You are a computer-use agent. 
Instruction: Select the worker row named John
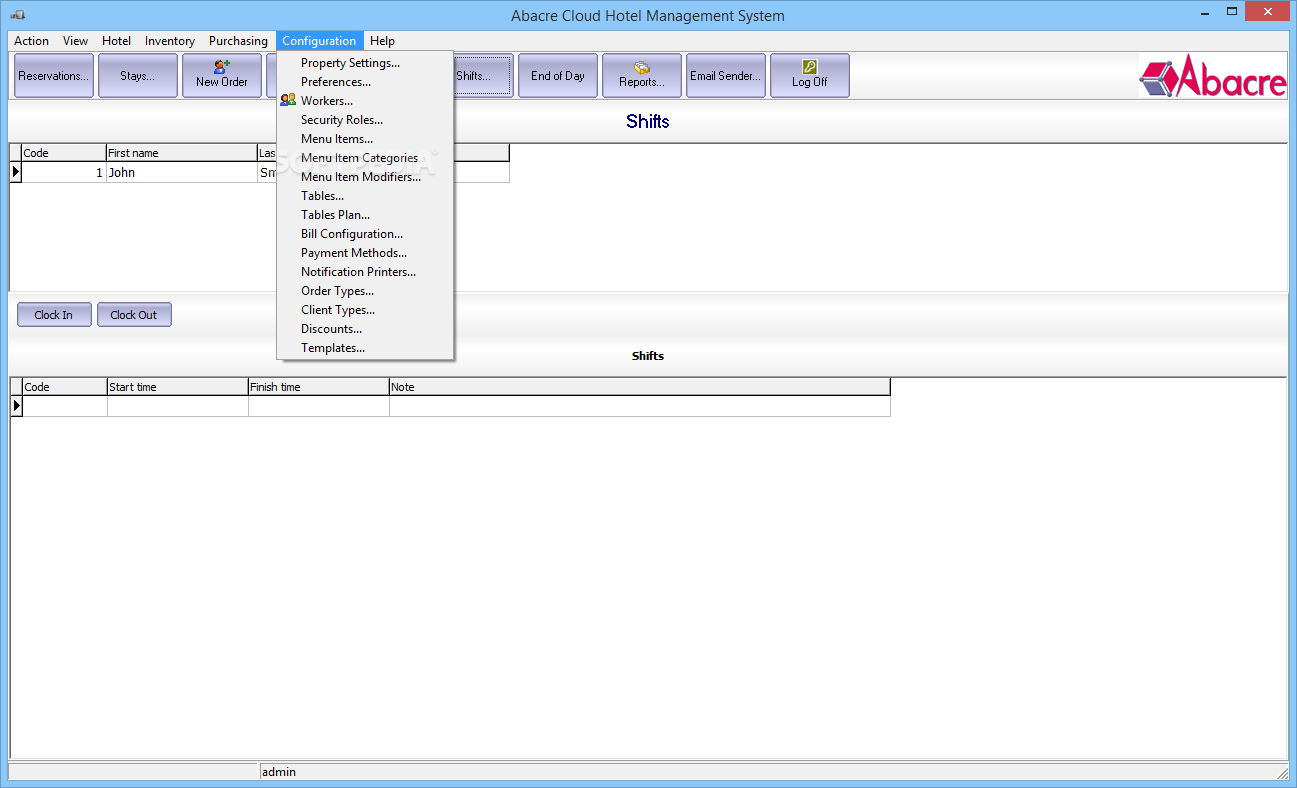click(260, 172)
